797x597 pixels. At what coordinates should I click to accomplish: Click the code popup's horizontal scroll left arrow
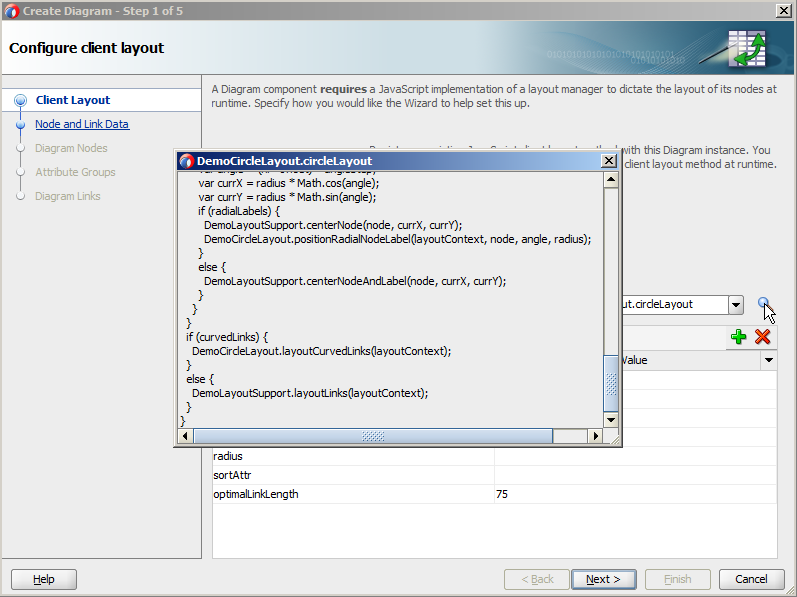coord(185,436)
